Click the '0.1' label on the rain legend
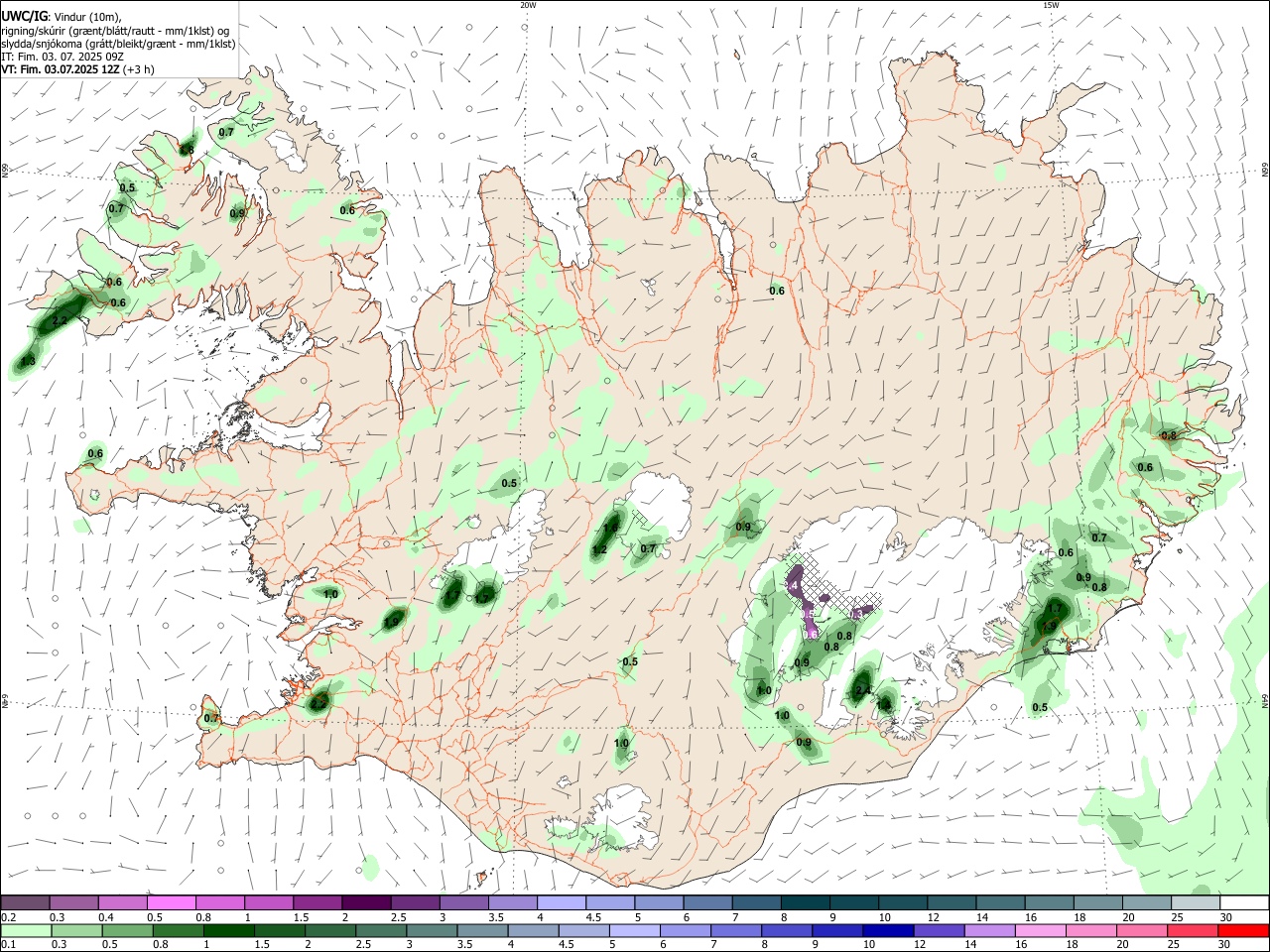 pyautogui.click(x=10, y=946)
